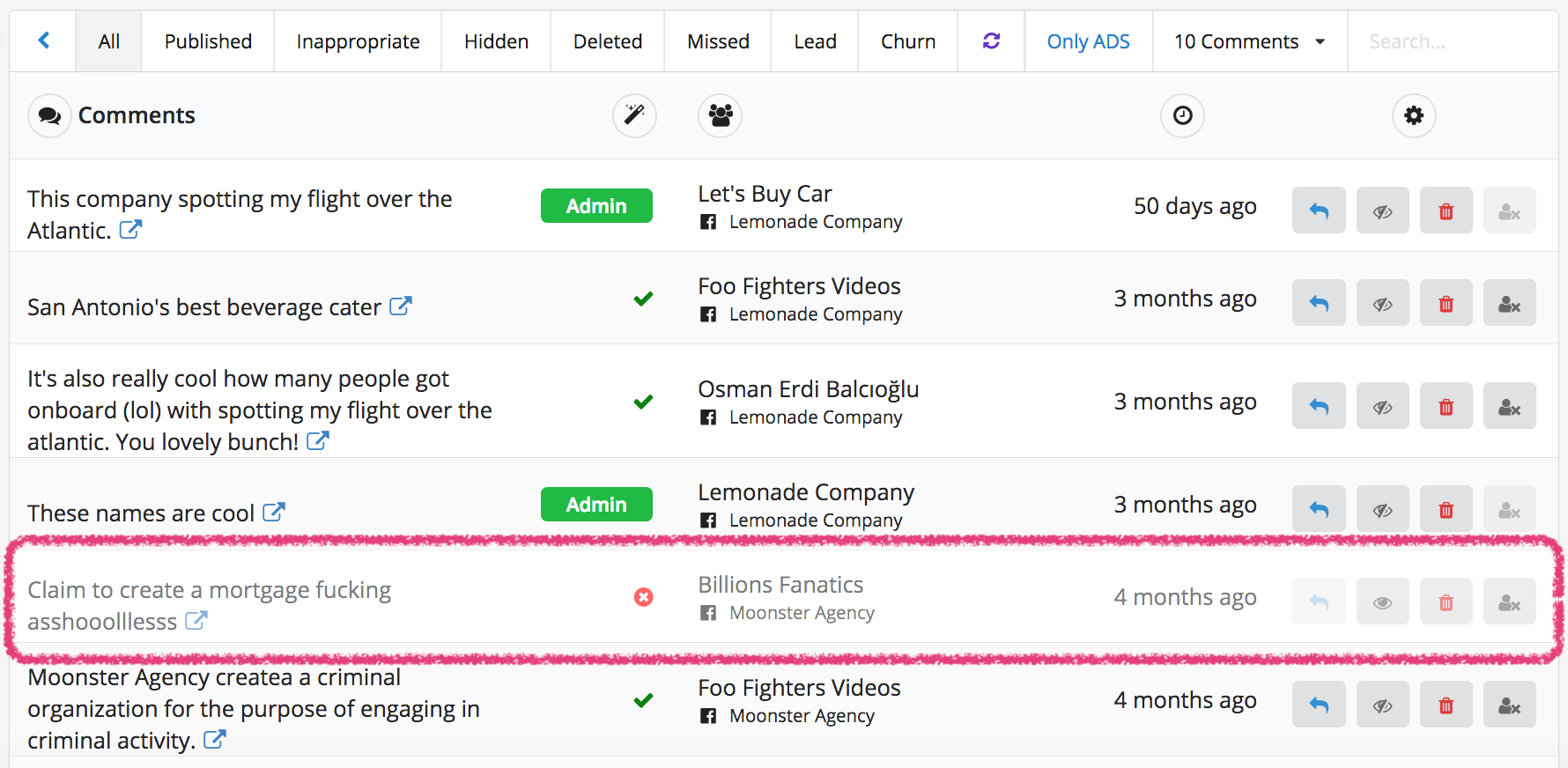Click the clock time column icon
The width and height of the screenshot is (1568, 768).
pos(1182,115)
